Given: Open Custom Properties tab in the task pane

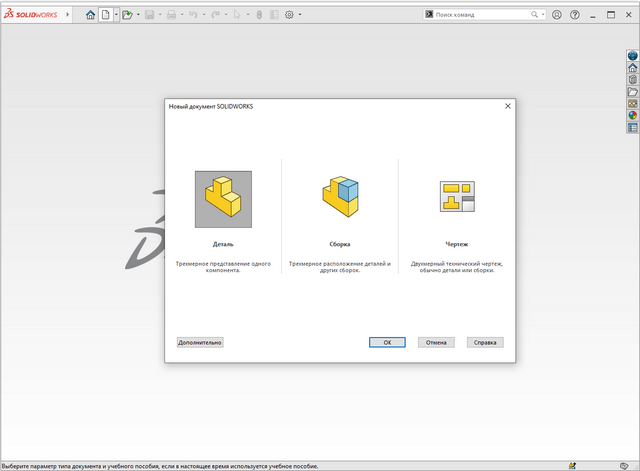Looking at the screenshot, I should [632, 127].
